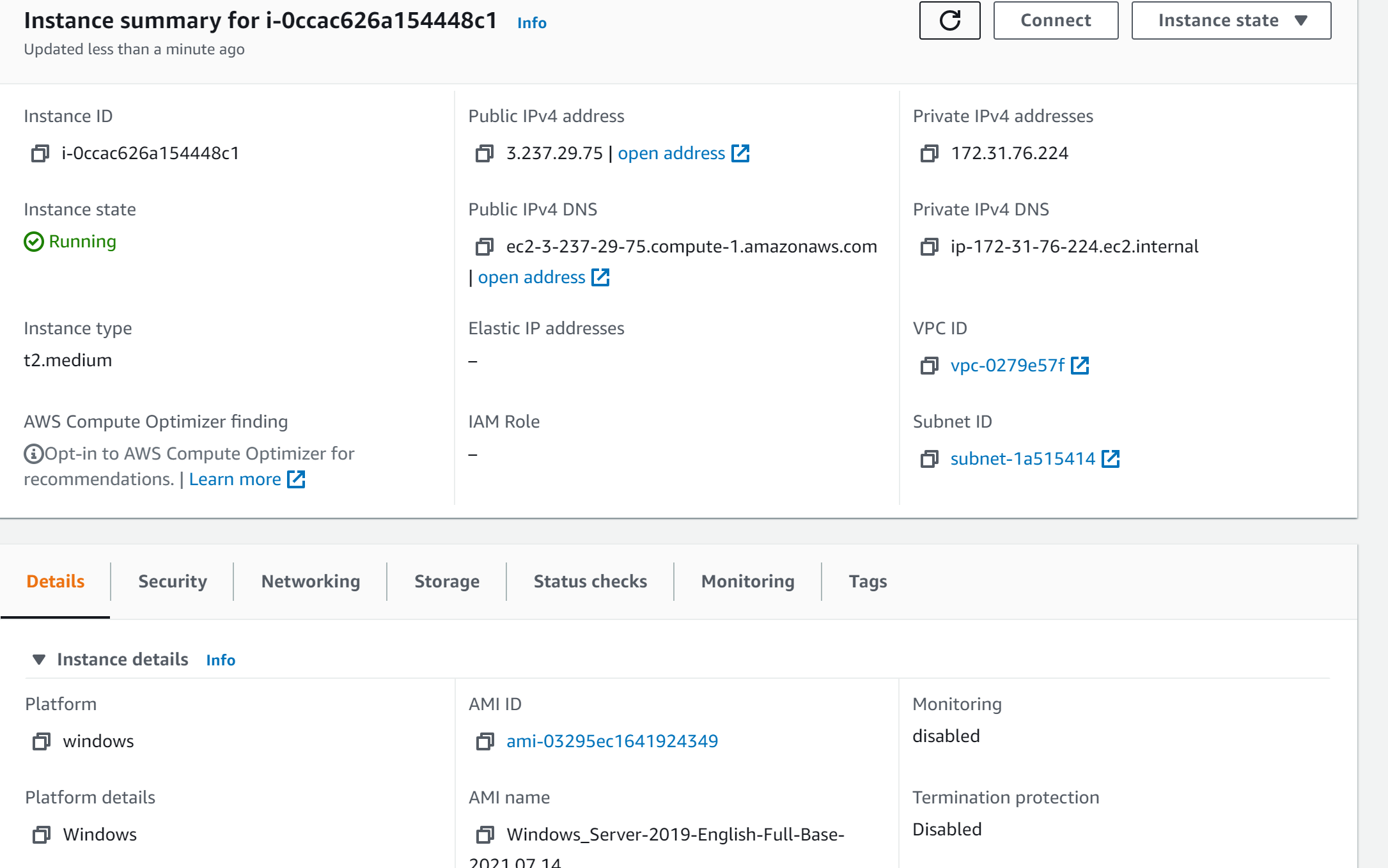Viewport: 1388px width, 868px height.
Task: Click external link icon beside Learn more
Action: pos(296,479)
